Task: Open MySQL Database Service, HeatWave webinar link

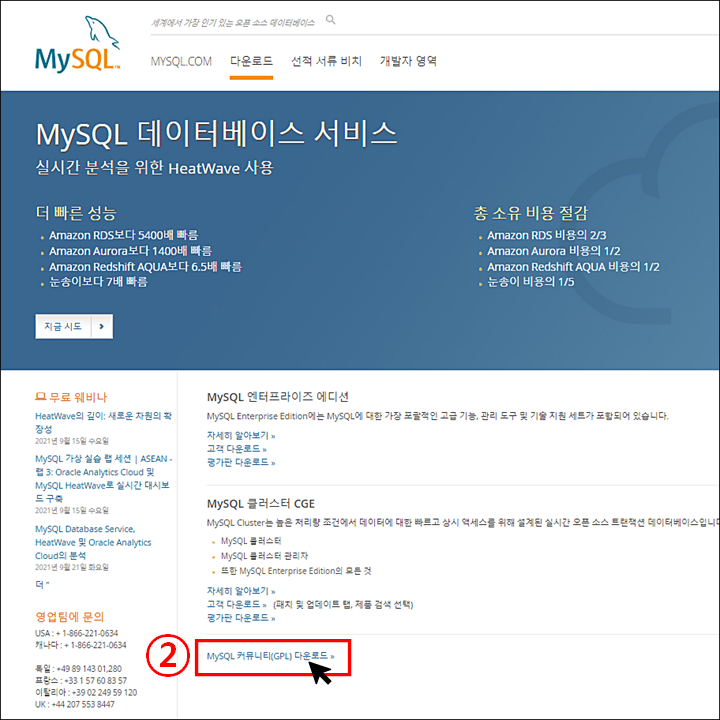Action: 93,542
